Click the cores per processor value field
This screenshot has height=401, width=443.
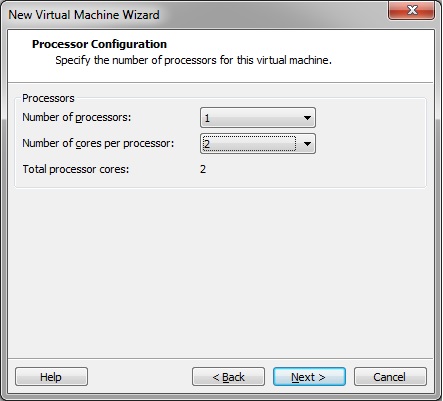[x=249, y=144]
